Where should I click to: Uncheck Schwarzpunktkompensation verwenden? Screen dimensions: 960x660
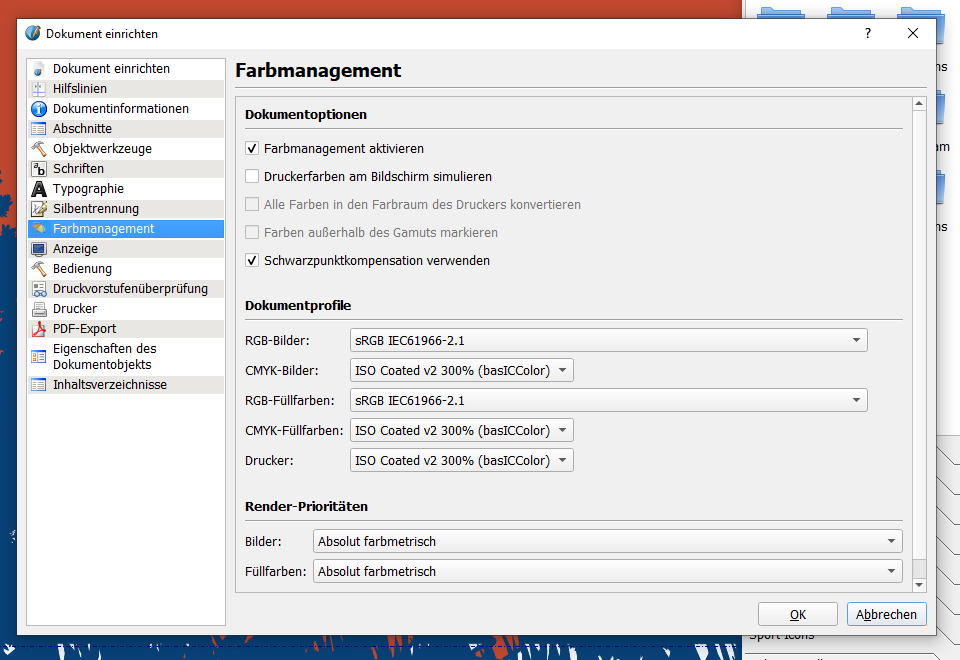(252, 261)
